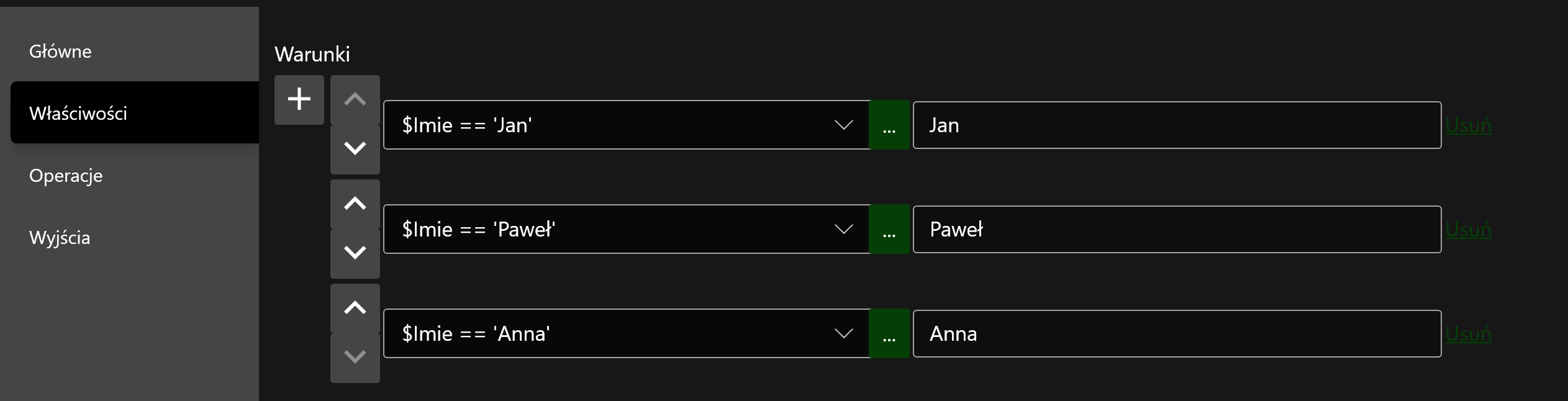The height and width of the screenshot is (401, 1568).
Task: Open the expression editor for $Imie == 'Anna'
Action: coord(889,333)
